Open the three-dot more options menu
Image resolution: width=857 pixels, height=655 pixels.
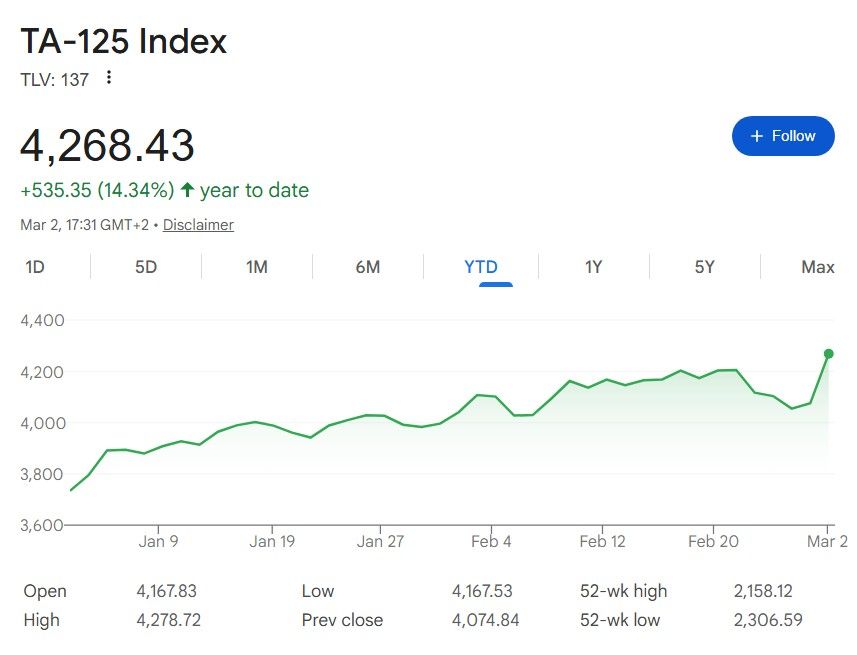109,78
